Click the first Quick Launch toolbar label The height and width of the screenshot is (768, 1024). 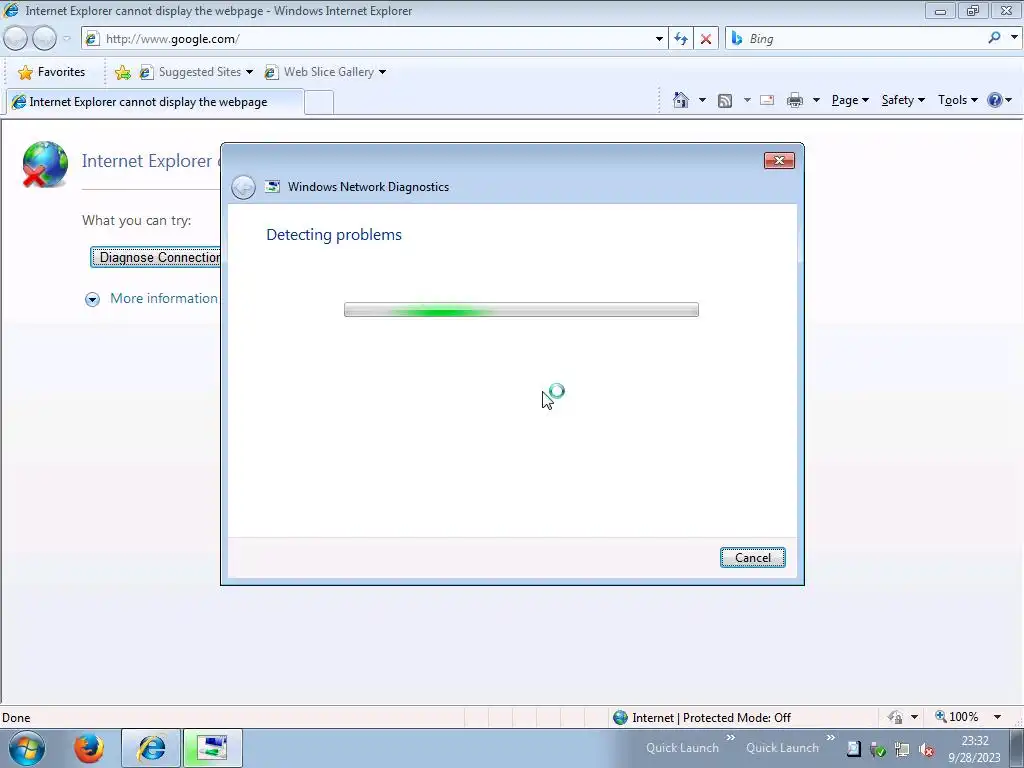click(x=682, y=748)
